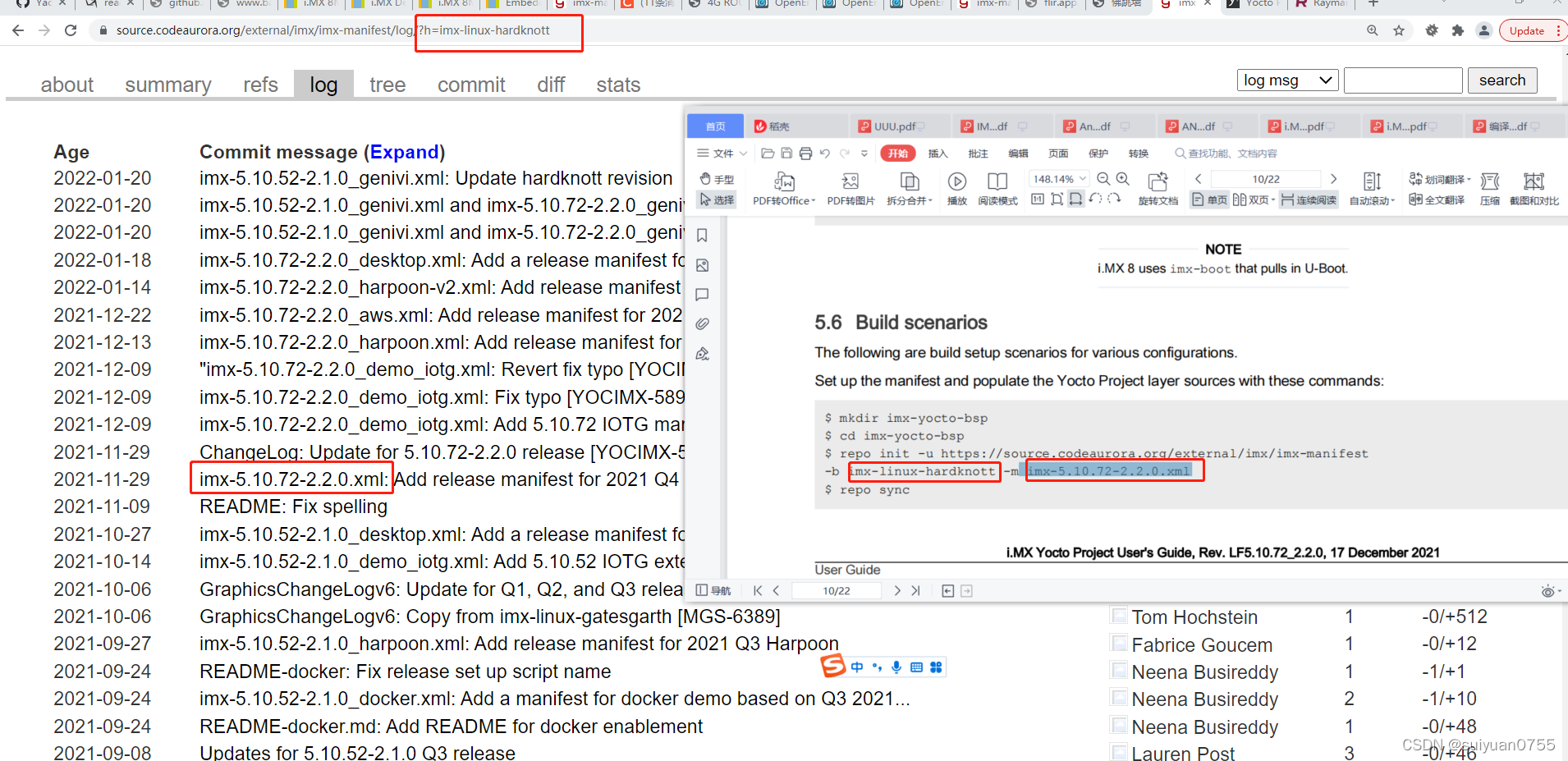The image size is (1568, 761).
Task: Open the commit tab on the cgit page
Action: [x=470, y=84]
